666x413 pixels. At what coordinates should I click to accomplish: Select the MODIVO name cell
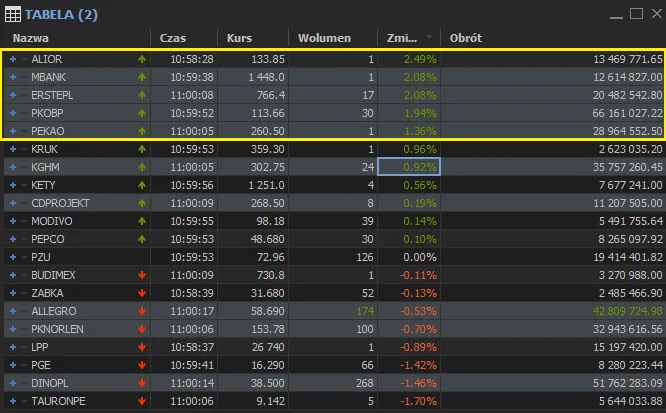51,221
